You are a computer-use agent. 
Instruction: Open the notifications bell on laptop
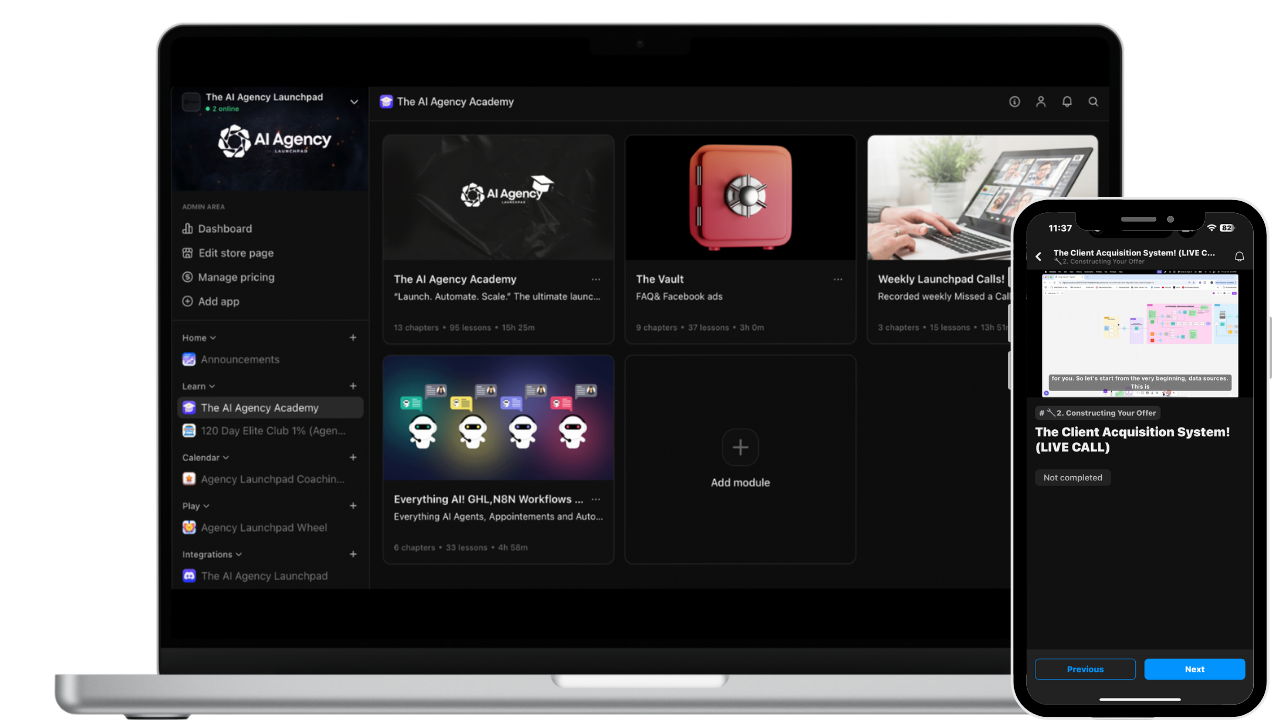coord(1067,102)
